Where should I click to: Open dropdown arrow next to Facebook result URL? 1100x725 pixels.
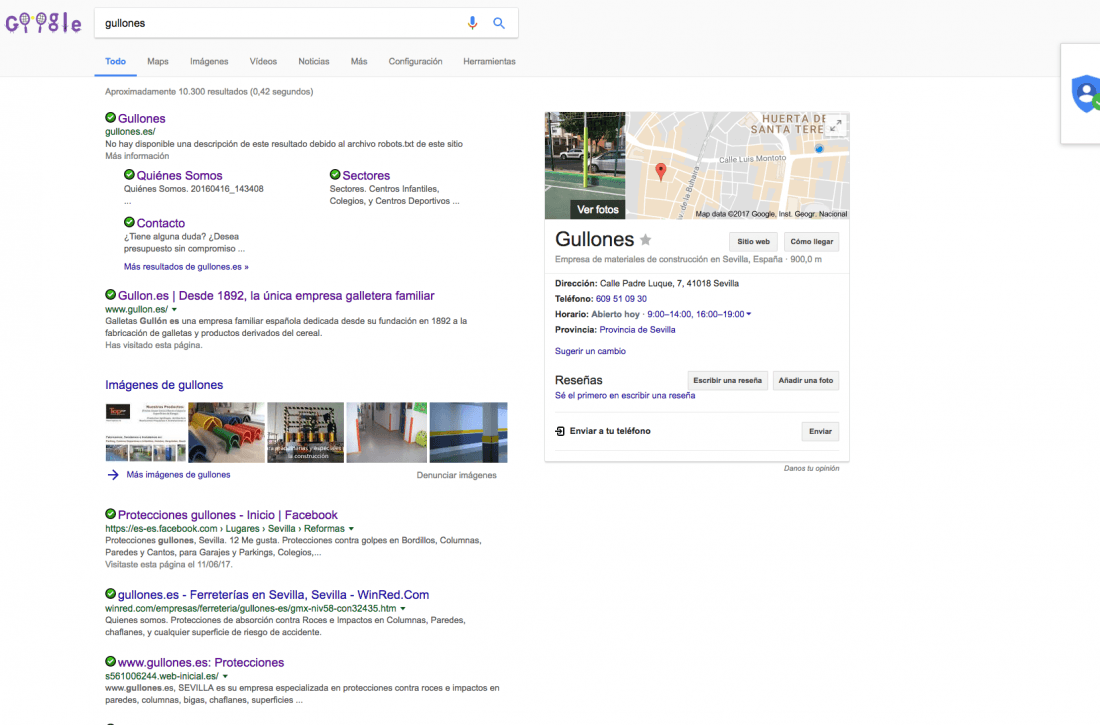[351, 529]
